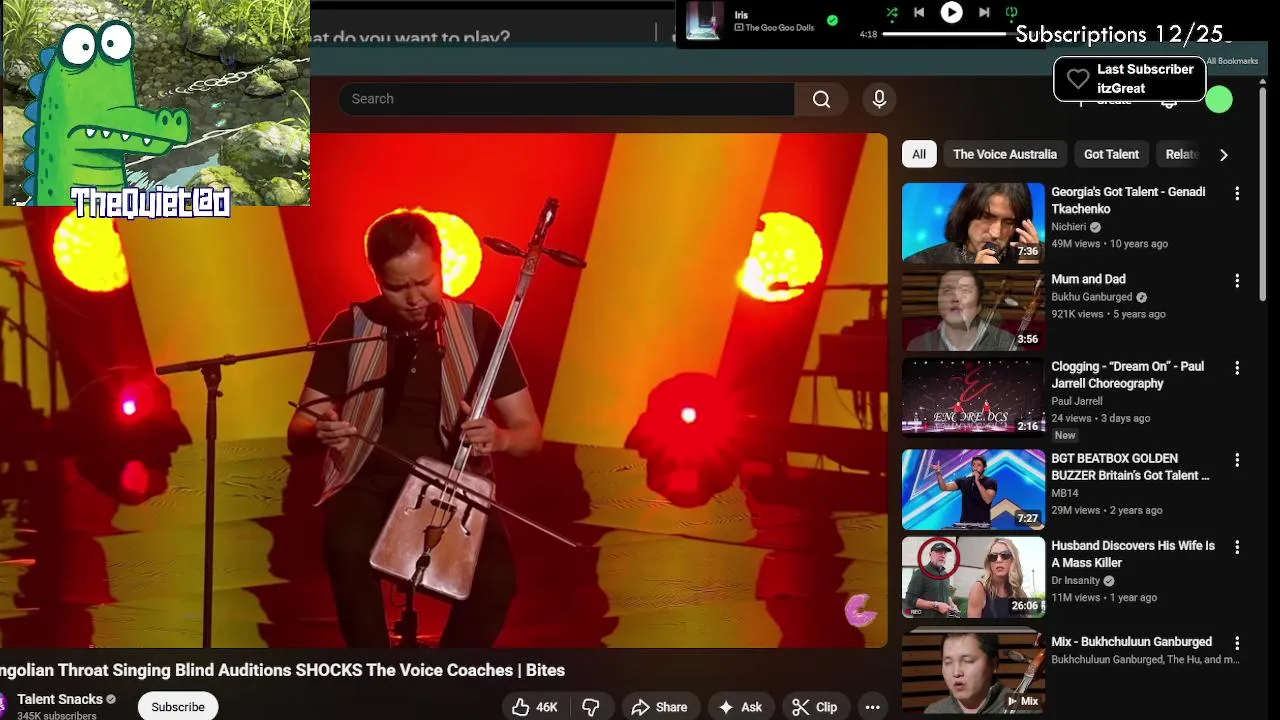Open The Goo Goo Dolls artist link
The image size is (1280, 720).
tap(780, 28)
